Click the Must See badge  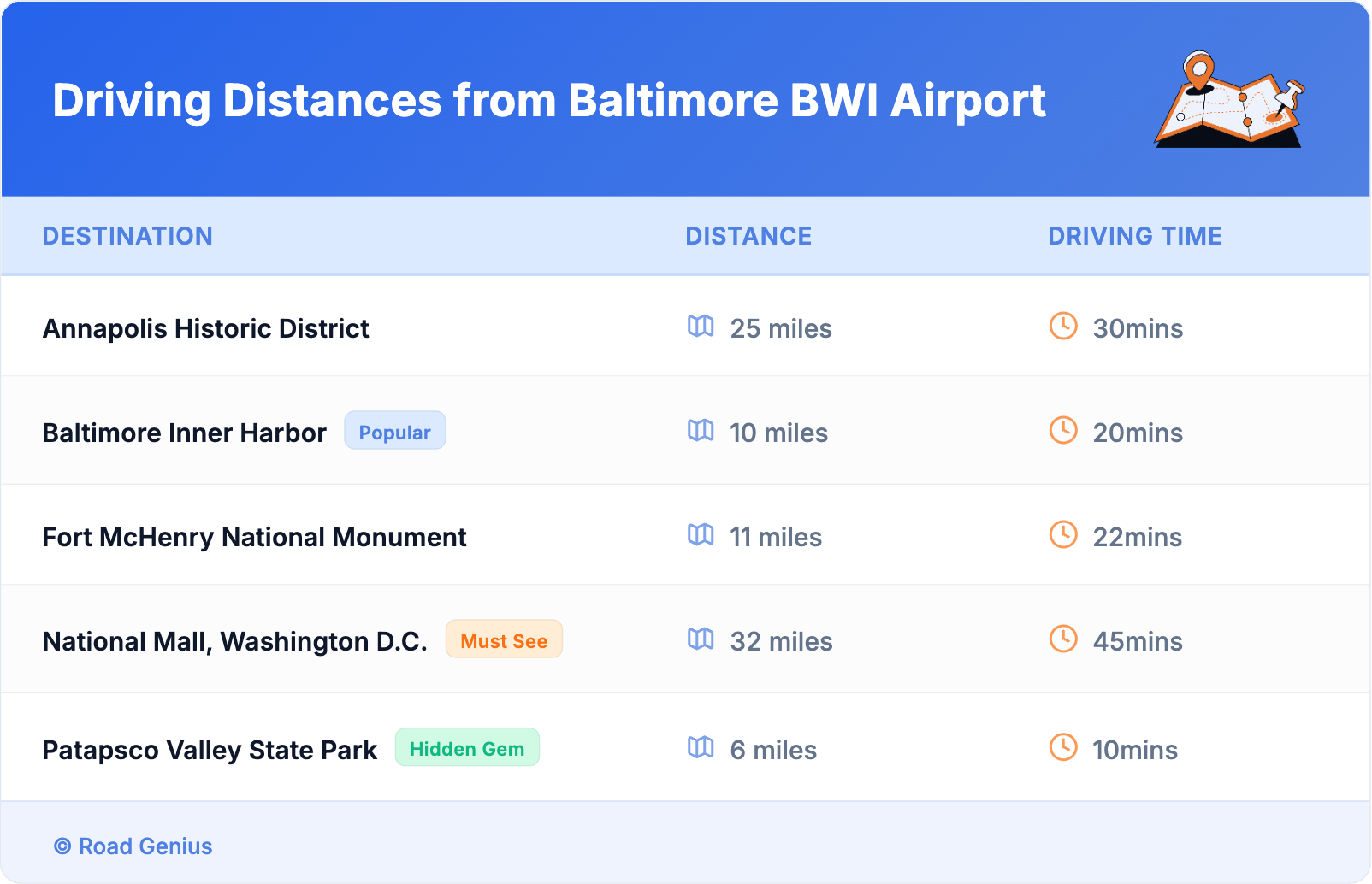point(504,640)
